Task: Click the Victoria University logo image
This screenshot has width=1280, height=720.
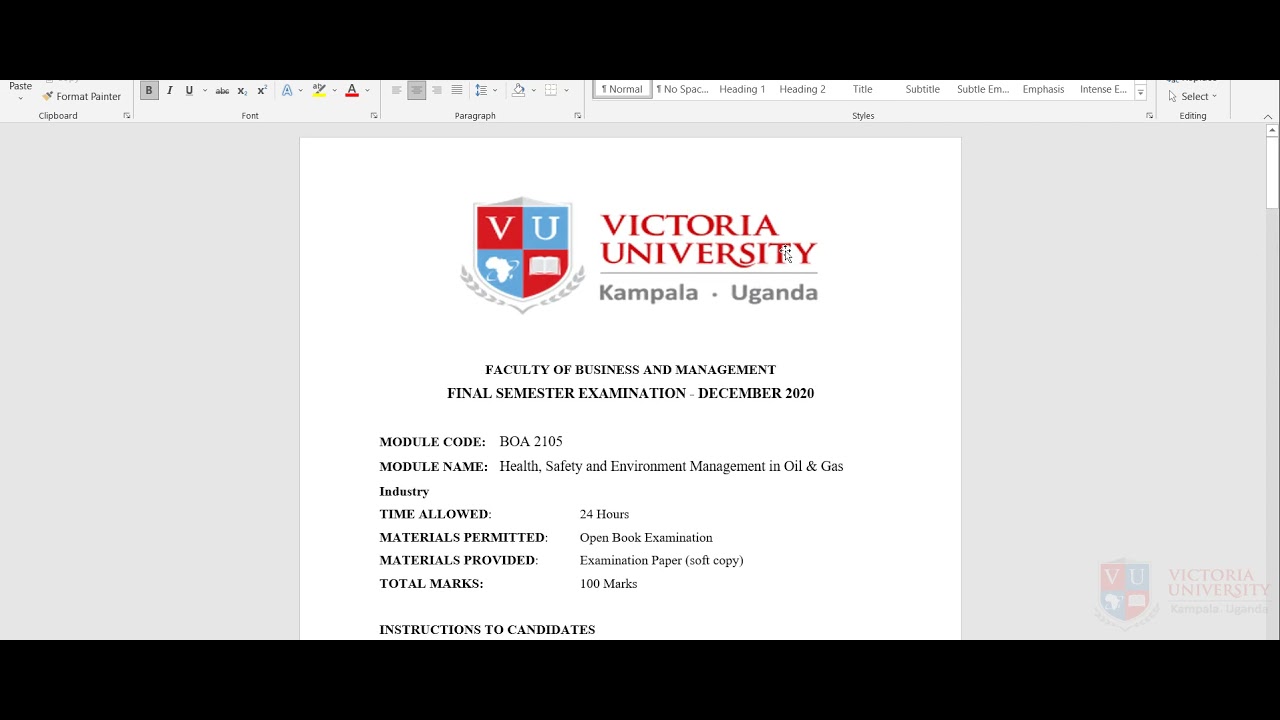Action: [x=639, y=255]
